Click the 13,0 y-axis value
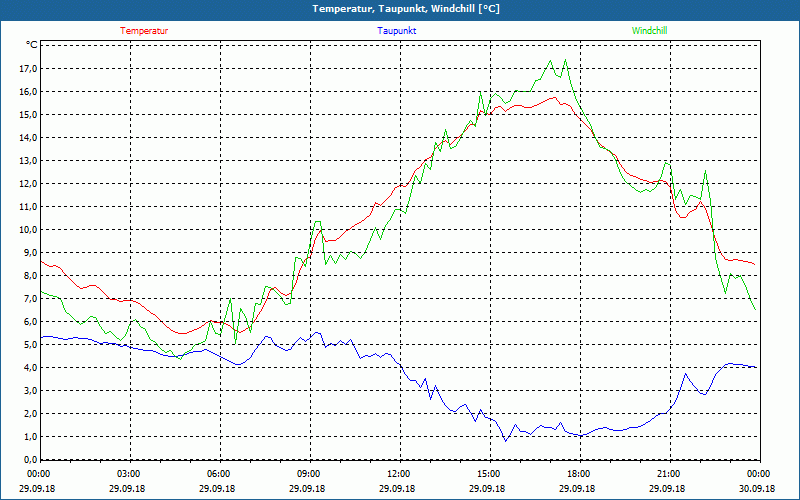This screenshot has height=500, width=800. 29,161
